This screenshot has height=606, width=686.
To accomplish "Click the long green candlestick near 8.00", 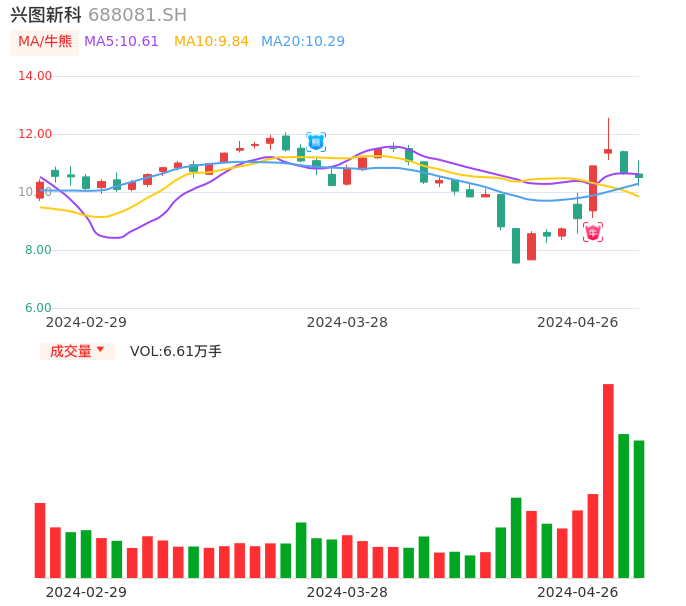I will (516, 245).
